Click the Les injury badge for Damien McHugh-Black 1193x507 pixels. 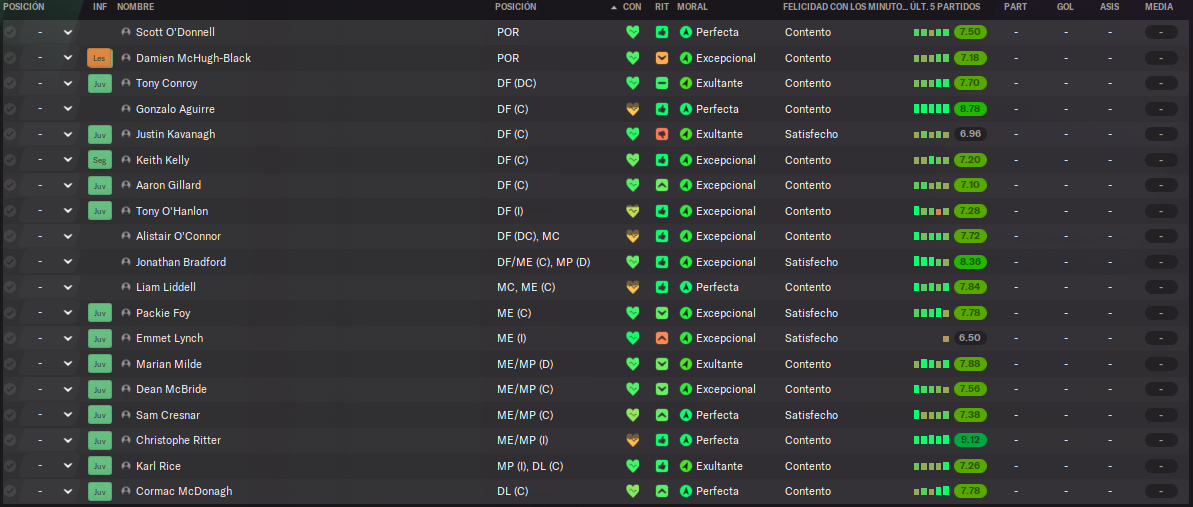coord(100,58)
